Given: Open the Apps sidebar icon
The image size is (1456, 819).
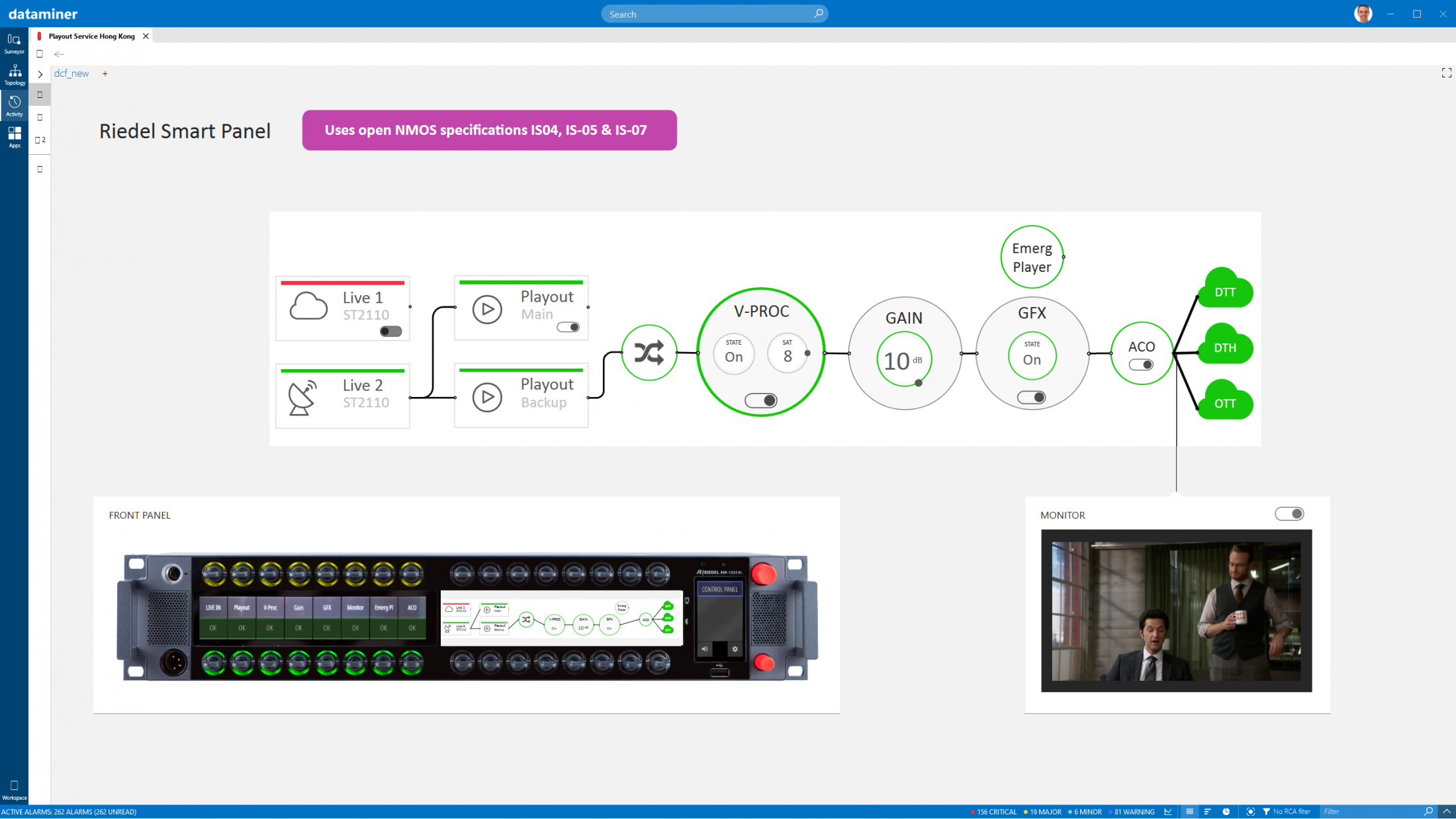Looking at the screenshot, I should (14, 137).
